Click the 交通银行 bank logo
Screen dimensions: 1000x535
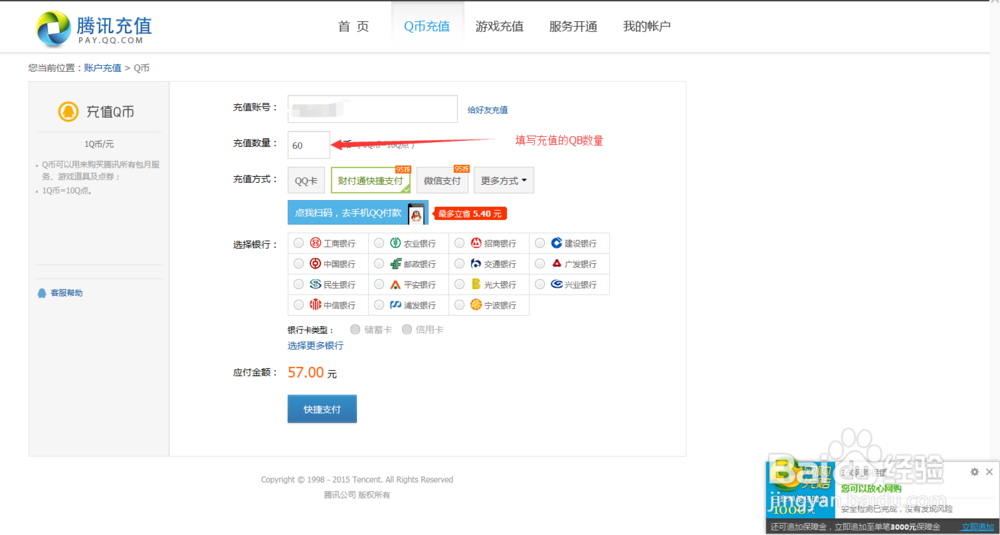476,263
